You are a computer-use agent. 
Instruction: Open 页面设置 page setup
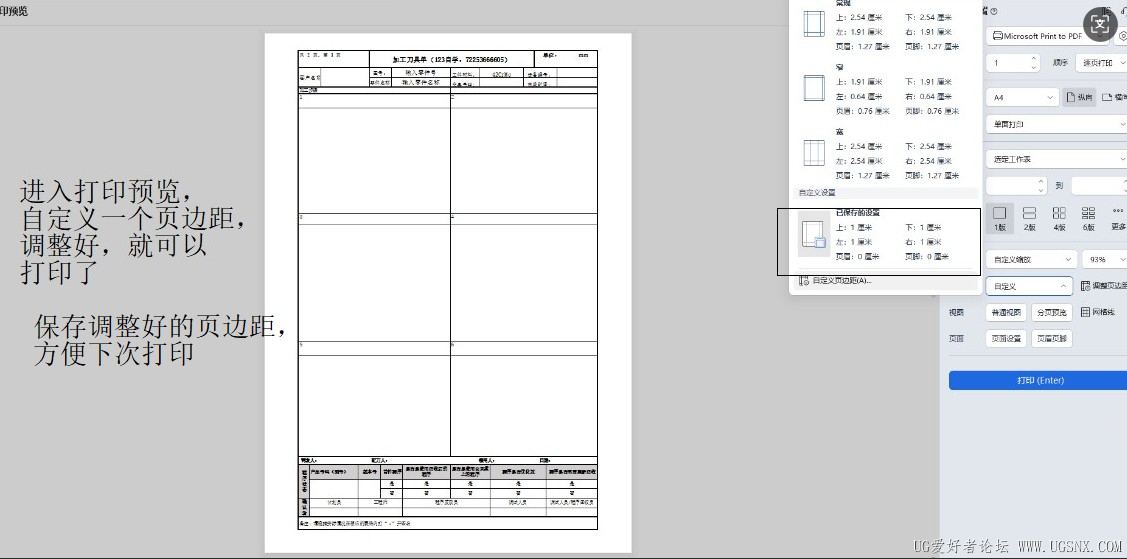pyautogui.click(x=1006, y=338)
